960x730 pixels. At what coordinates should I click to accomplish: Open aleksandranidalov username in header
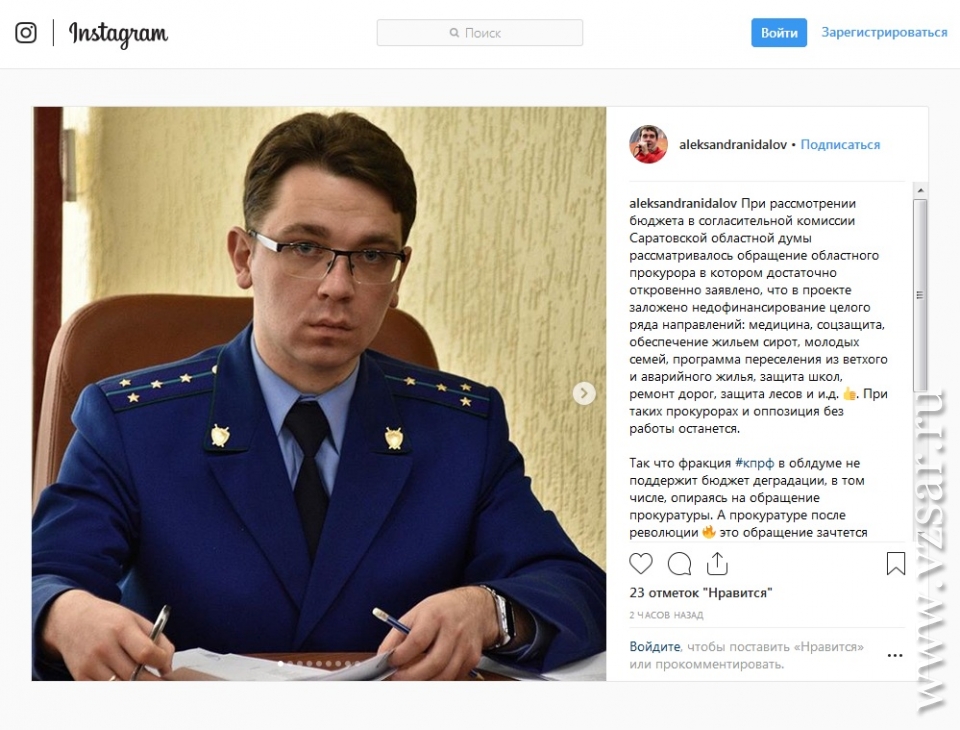[x=733, y=145]
